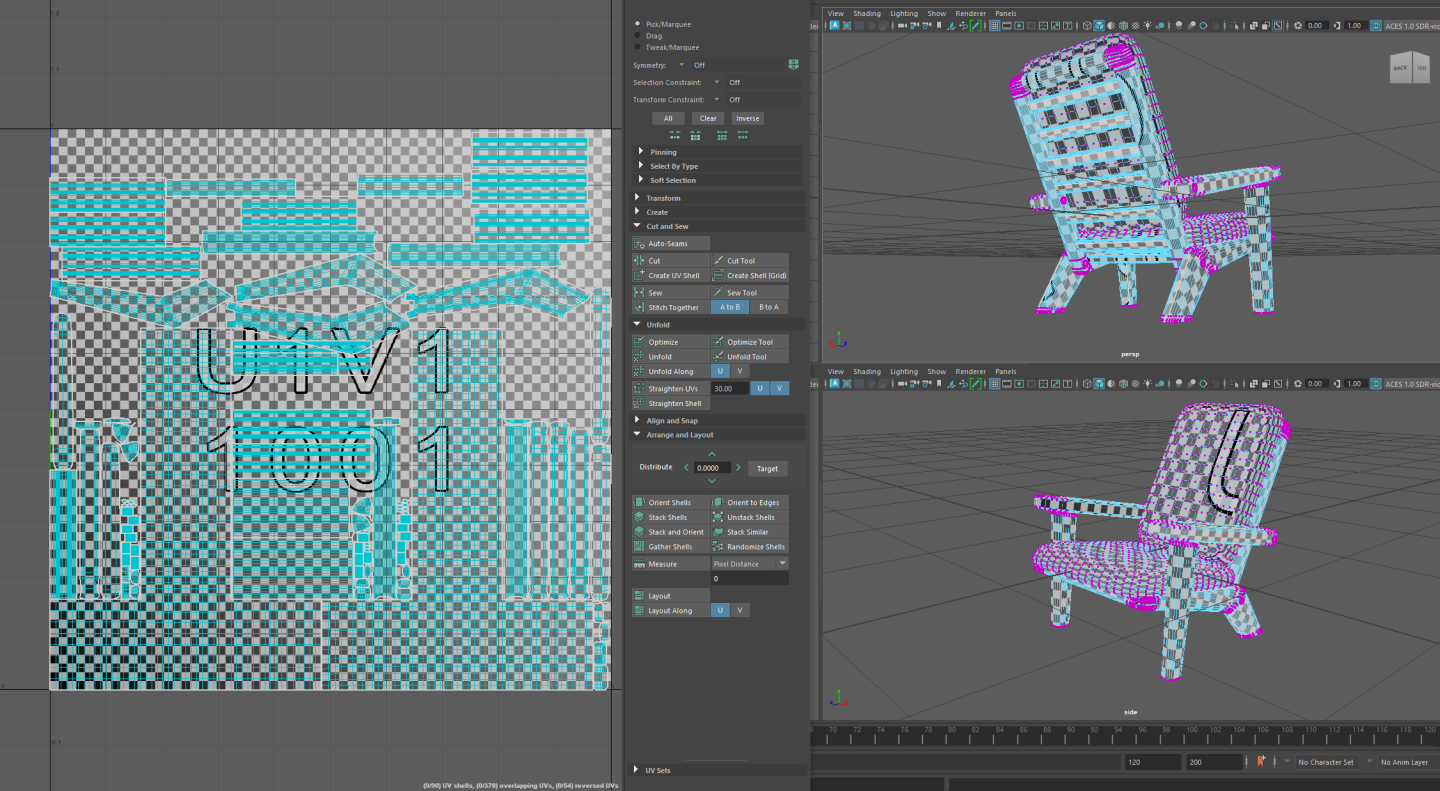1440x791 pixels.
Task: Toggle U for Straighten UVs
Action: click(x=760, y=388)
